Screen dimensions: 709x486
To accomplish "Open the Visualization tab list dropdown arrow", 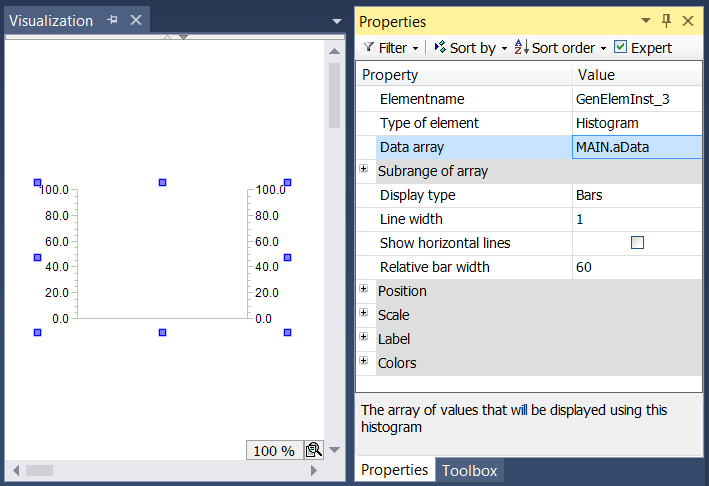I will (x=336, y=21).
